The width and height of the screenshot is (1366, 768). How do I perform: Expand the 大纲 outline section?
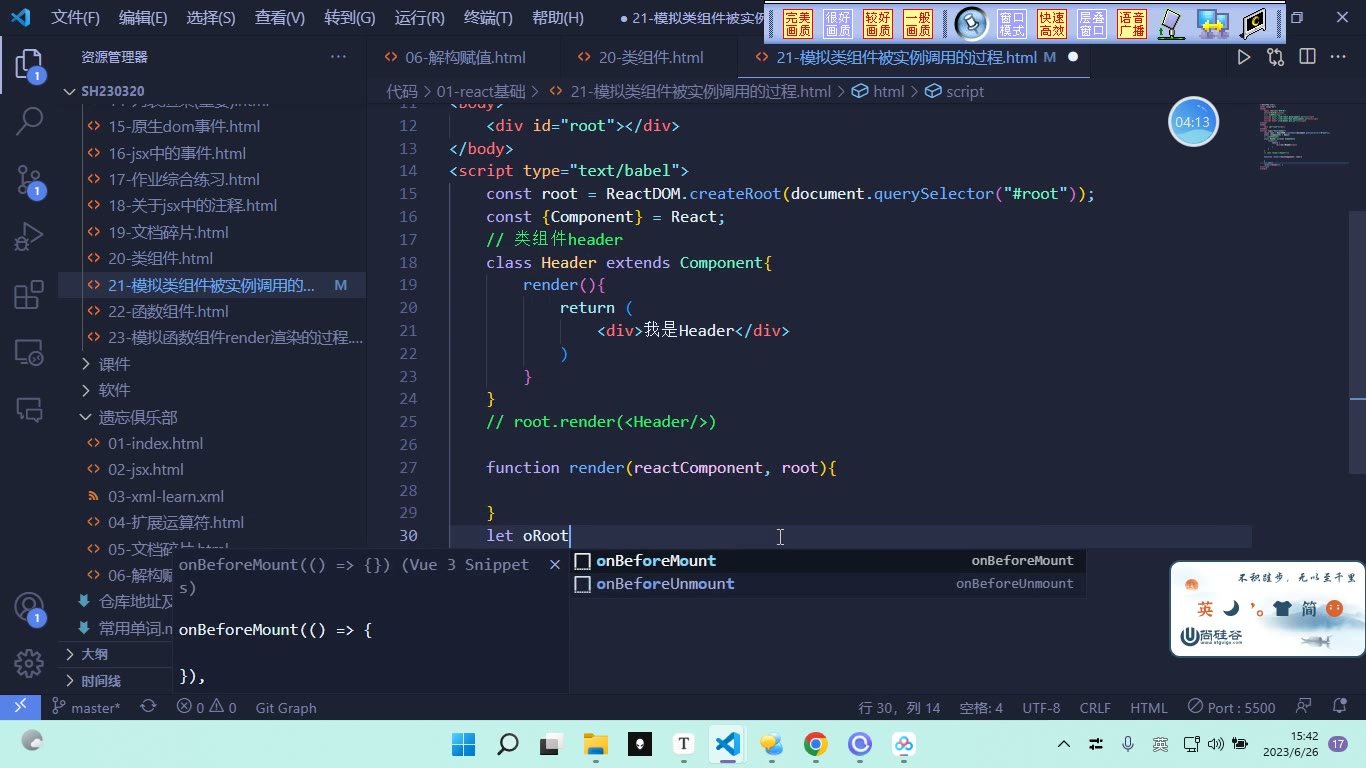coord(94,654)
